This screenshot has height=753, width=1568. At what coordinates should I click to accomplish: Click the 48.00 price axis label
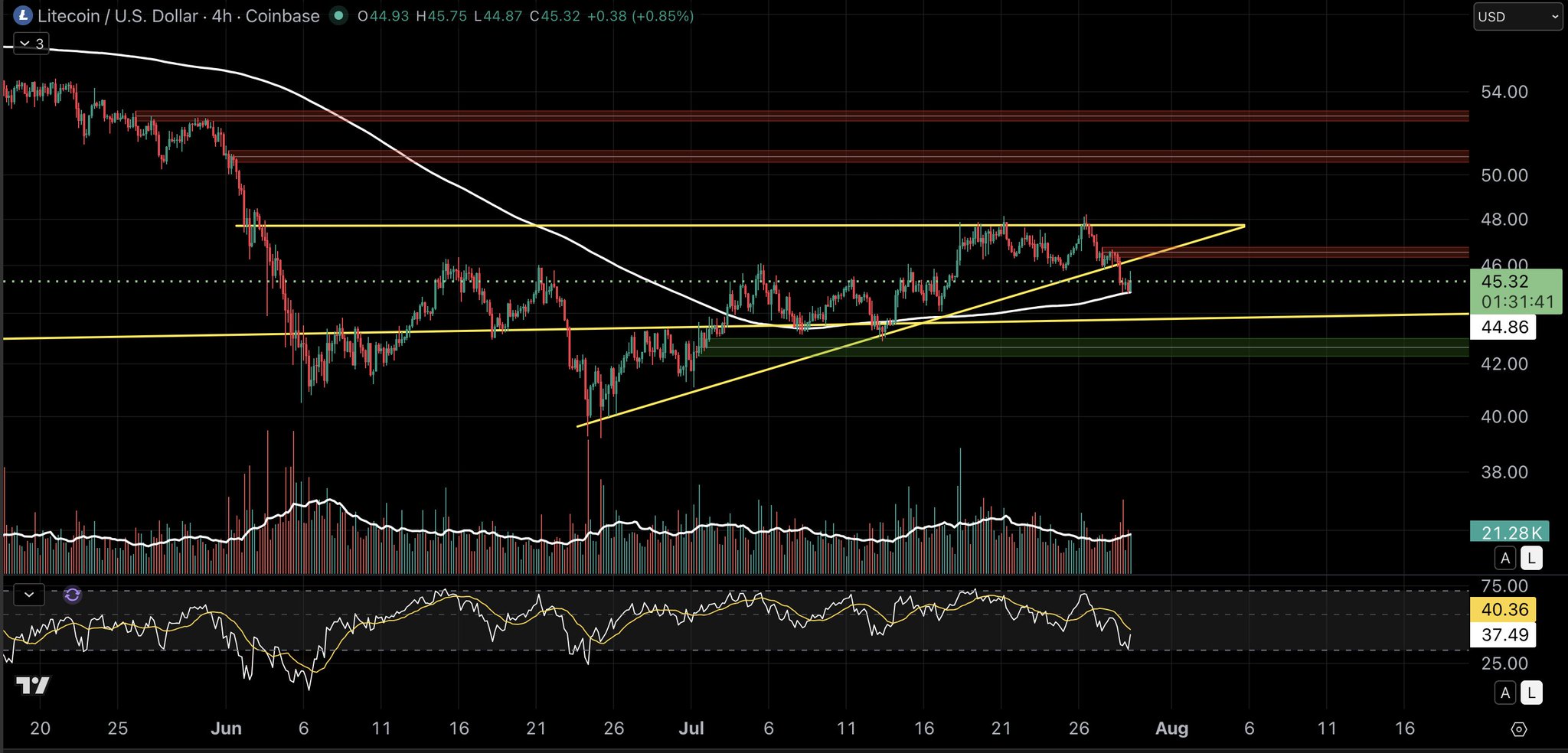click(x=1504, y=220)
